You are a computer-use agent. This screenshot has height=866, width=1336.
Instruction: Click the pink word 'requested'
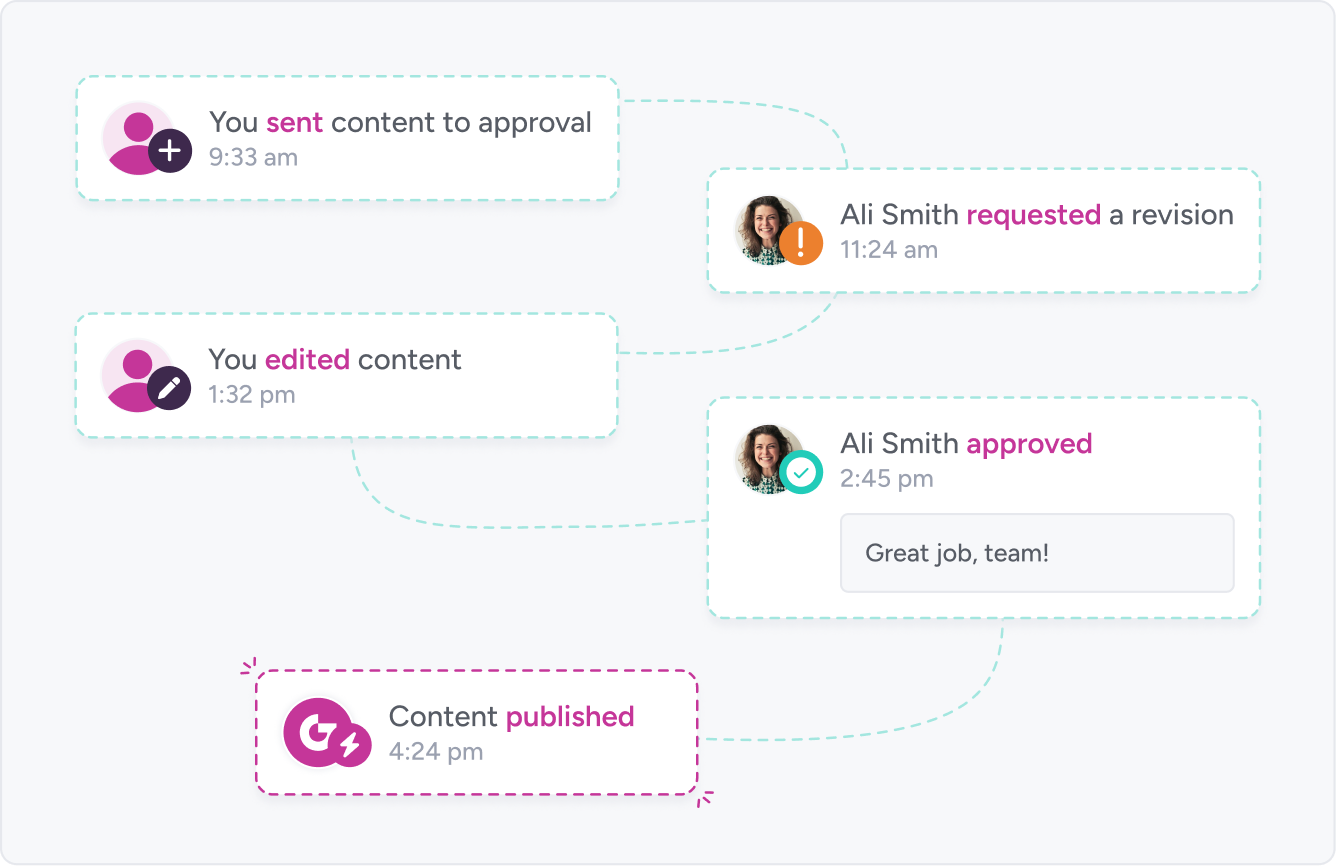(1033, 215)
